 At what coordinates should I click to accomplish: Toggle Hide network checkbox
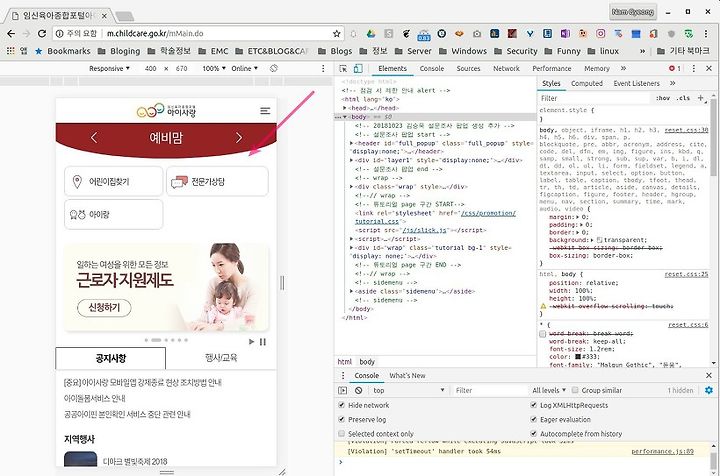[341, 405]
